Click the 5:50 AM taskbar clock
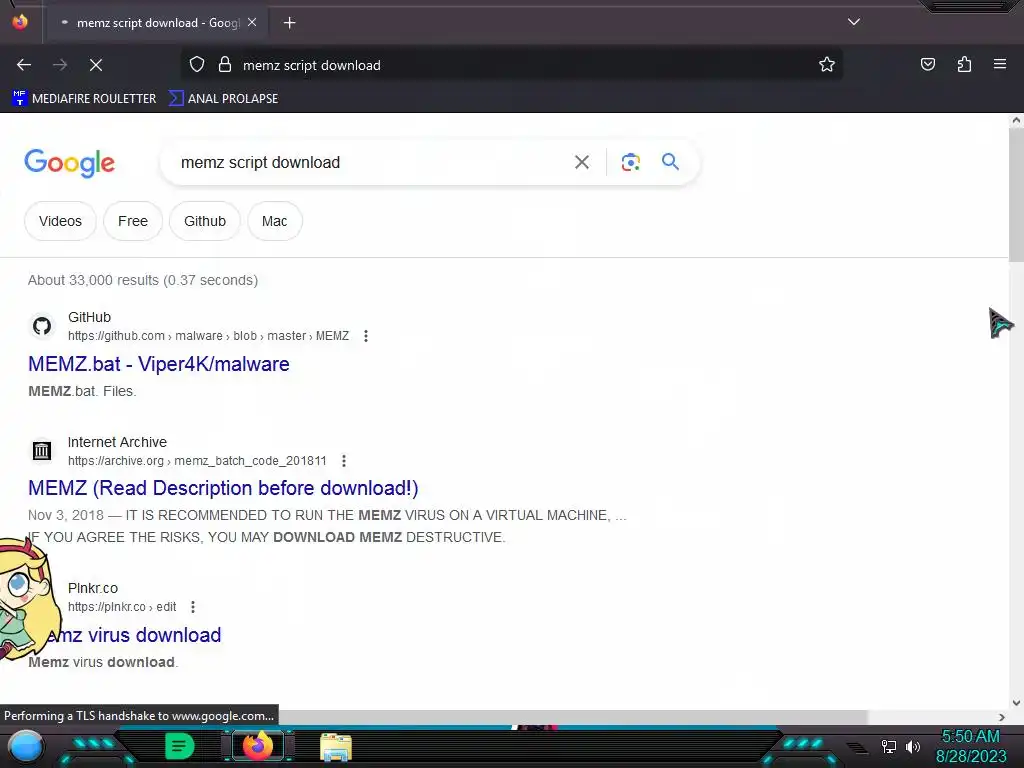Viewport: 1024px width, 768px height. click(971, 736)
